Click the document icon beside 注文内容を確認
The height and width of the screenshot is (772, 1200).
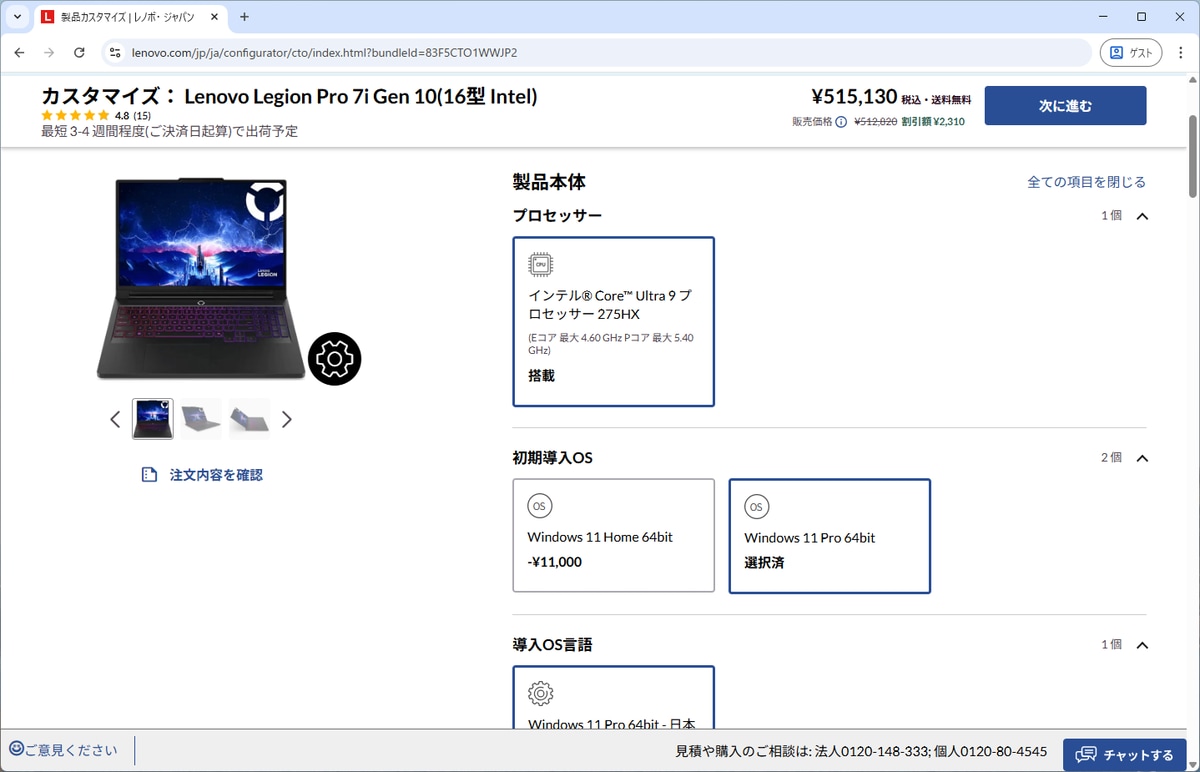click(150, 474)
